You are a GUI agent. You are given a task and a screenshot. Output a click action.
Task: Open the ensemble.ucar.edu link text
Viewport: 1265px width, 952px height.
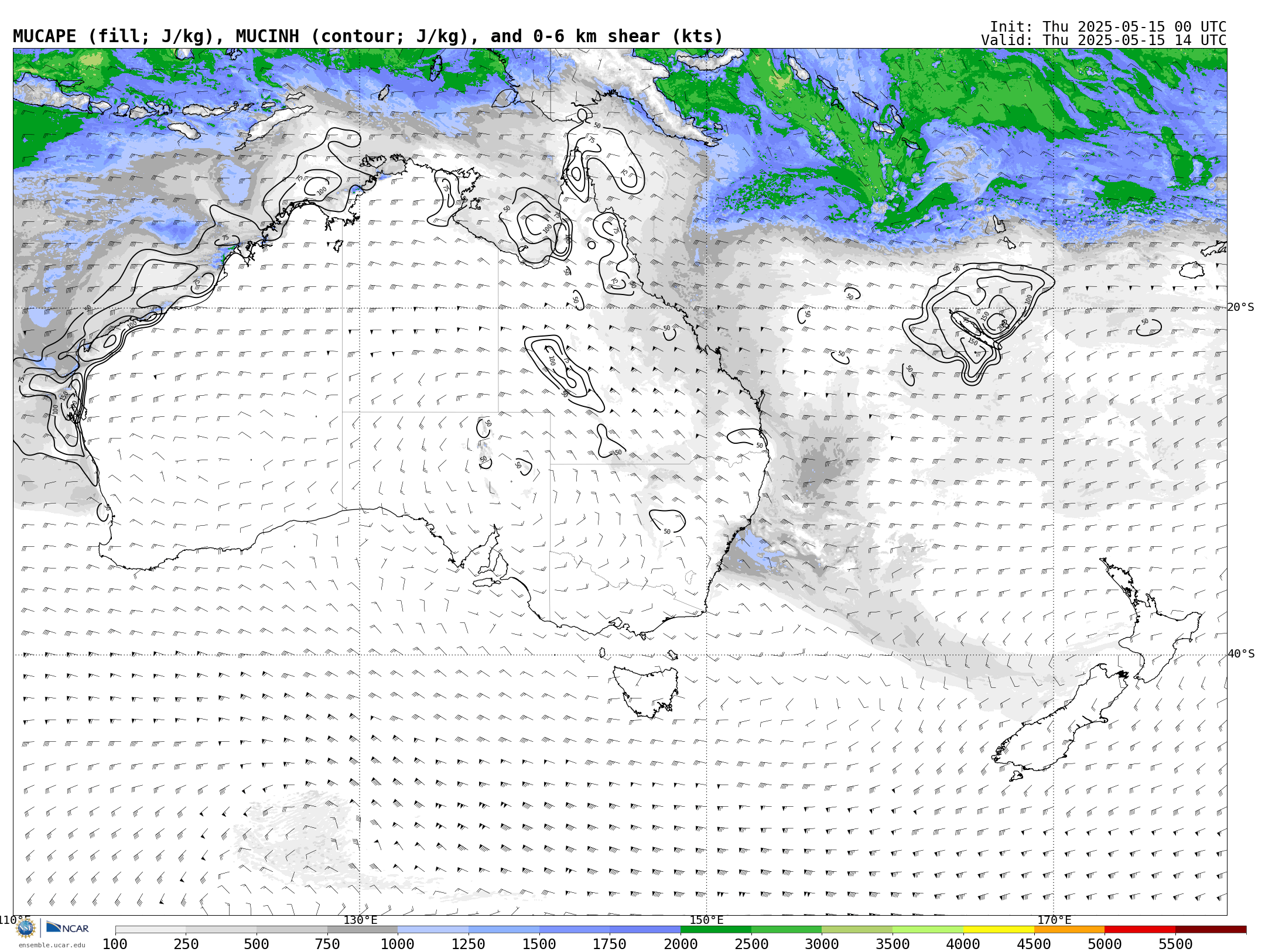[x=52, y=945]
